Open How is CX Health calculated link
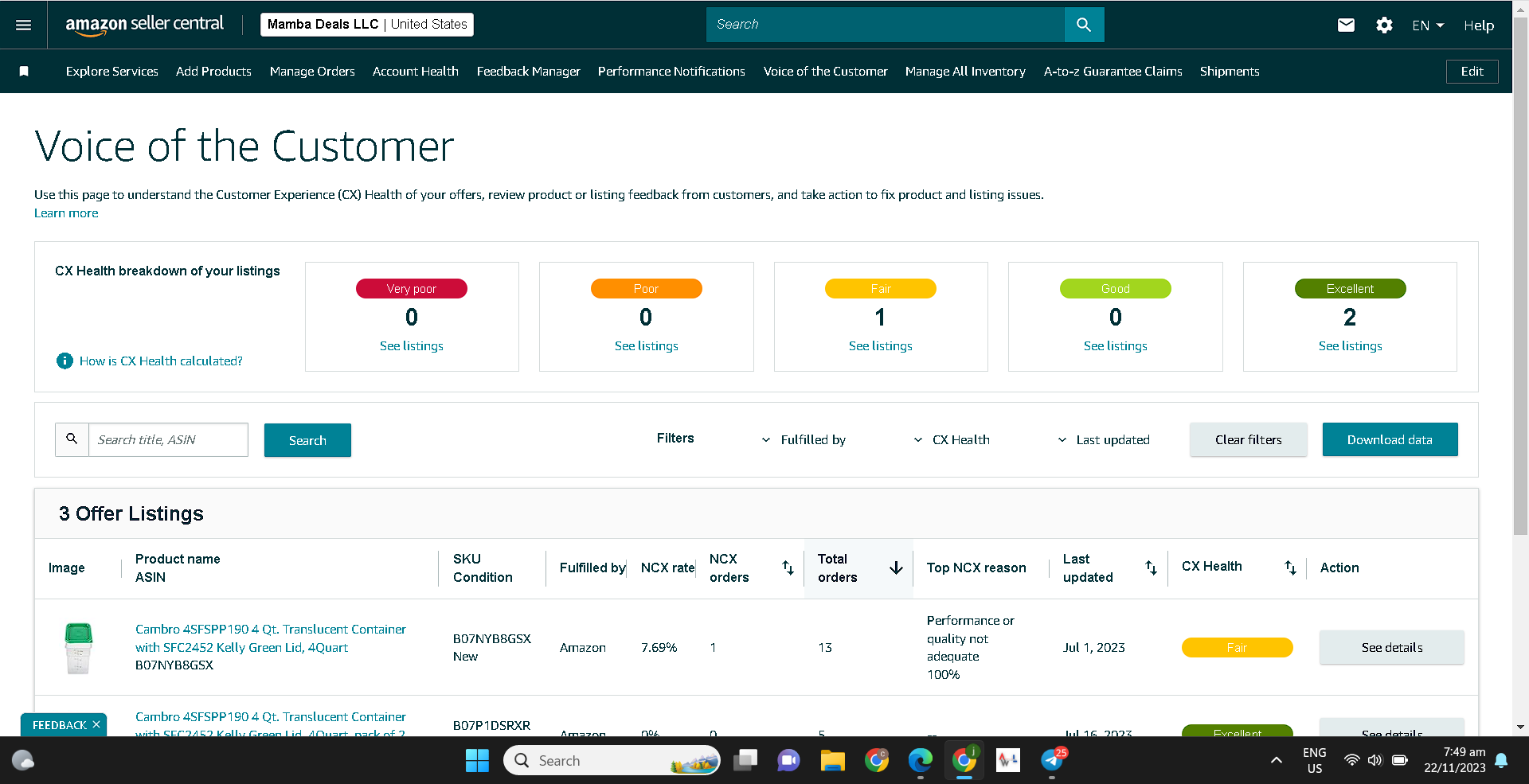1529x784 pixels. (161, 361)
